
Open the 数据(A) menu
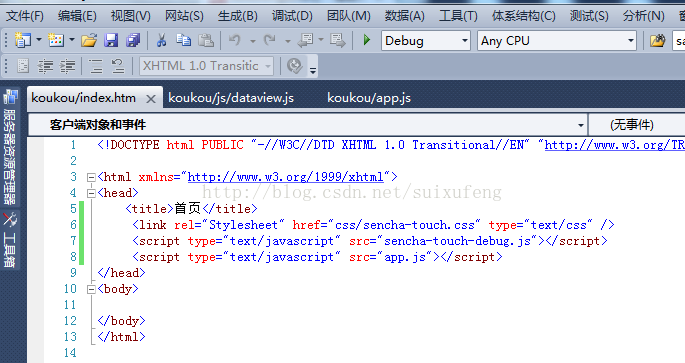405,16
